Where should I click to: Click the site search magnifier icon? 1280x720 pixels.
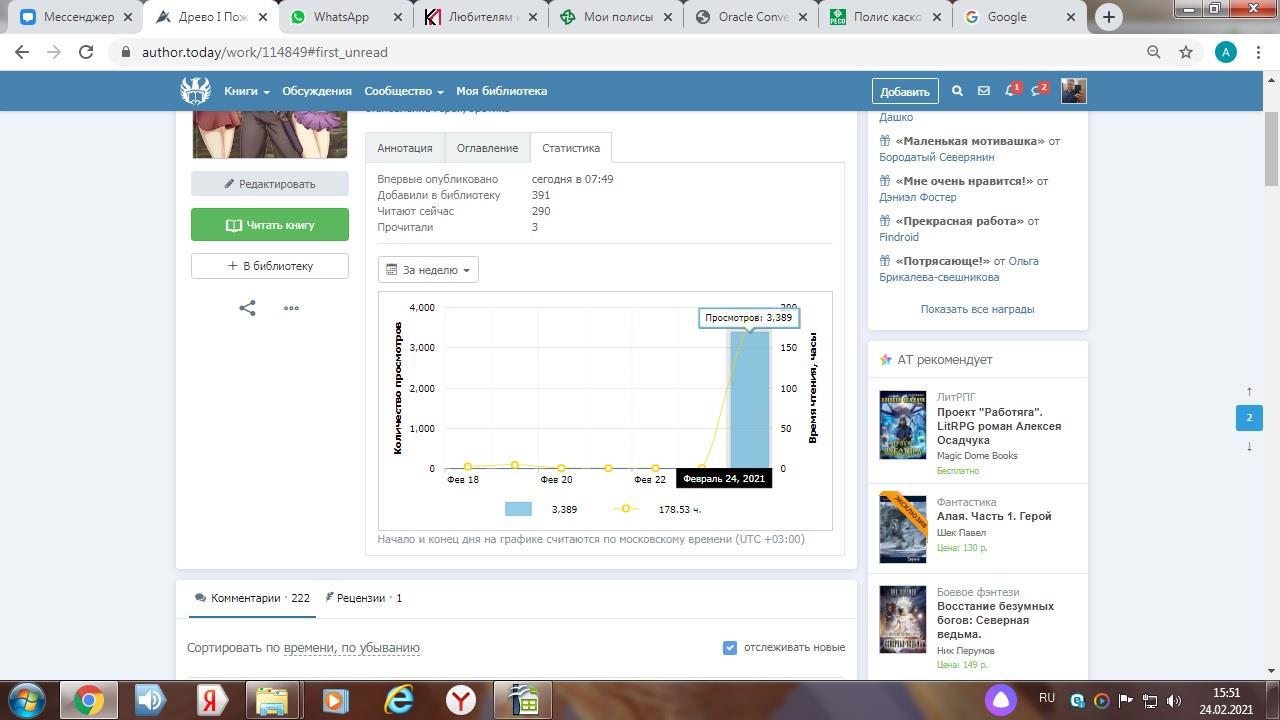(x=957, y=91)
